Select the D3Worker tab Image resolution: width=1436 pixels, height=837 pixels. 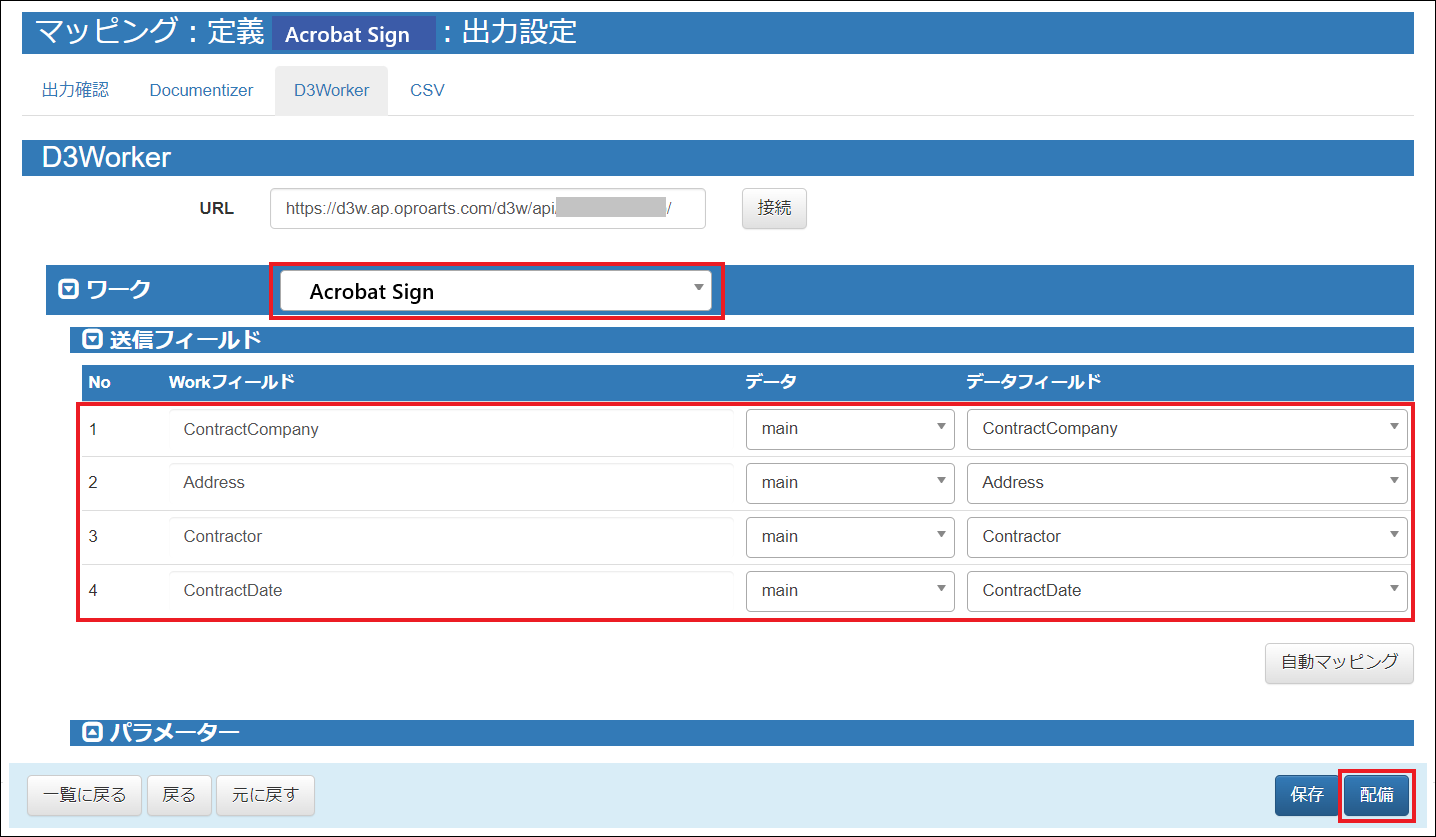[331, 90]
